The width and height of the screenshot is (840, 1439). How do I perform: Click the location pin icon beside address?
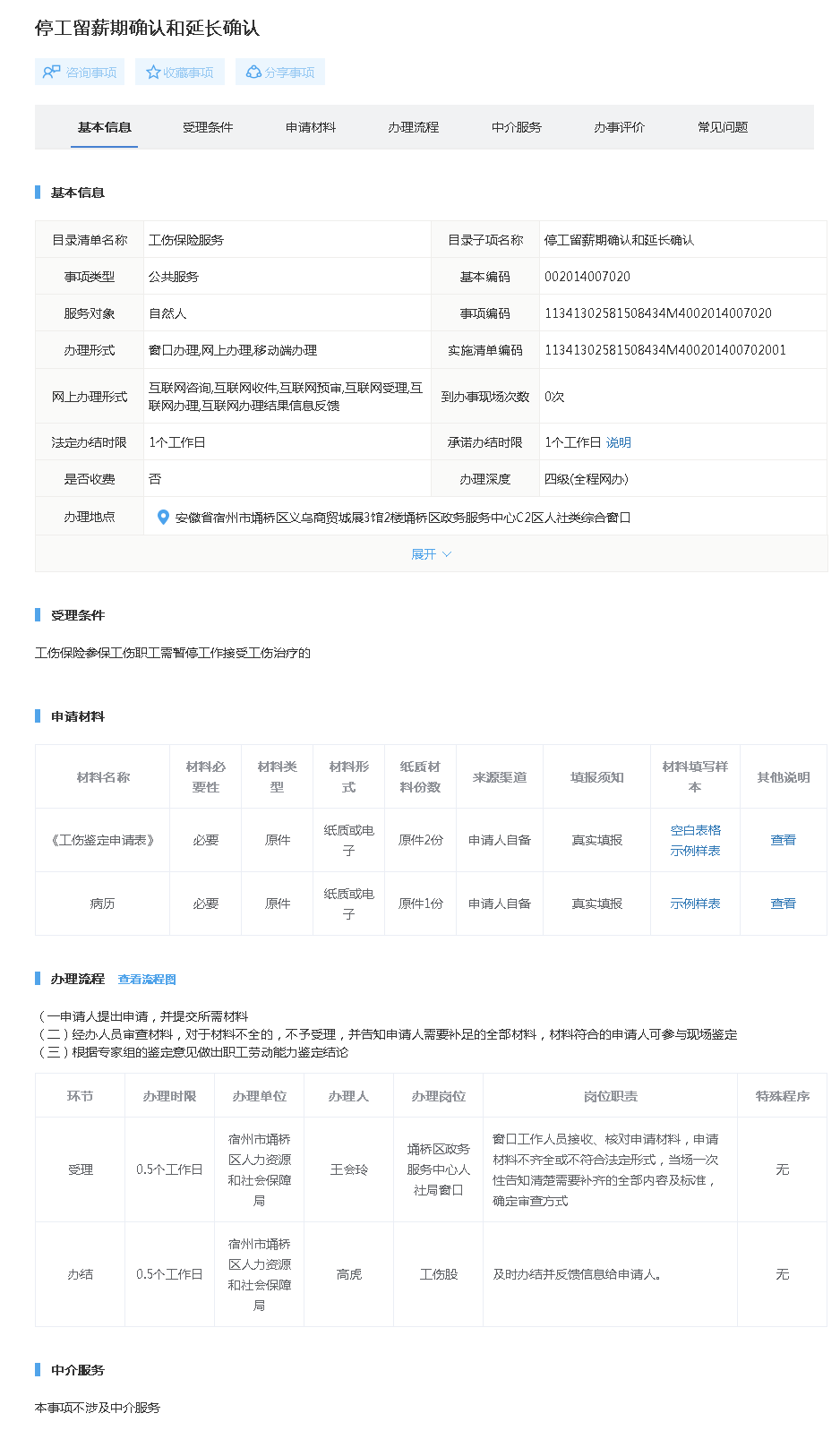pyautogui.click(x=163, y=517)
